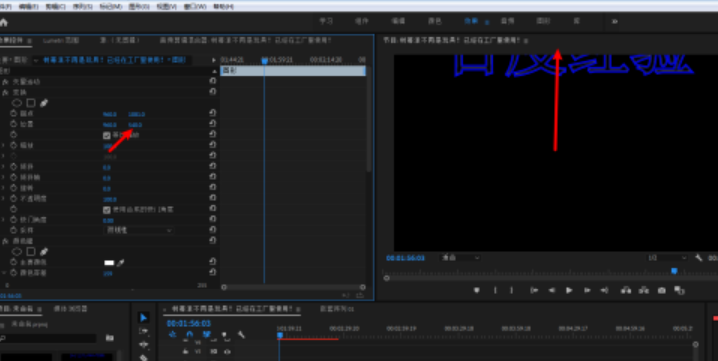This screenshot has width=718, height=361.
Task: Reset the Color Key effect
Action: [213, 241]
